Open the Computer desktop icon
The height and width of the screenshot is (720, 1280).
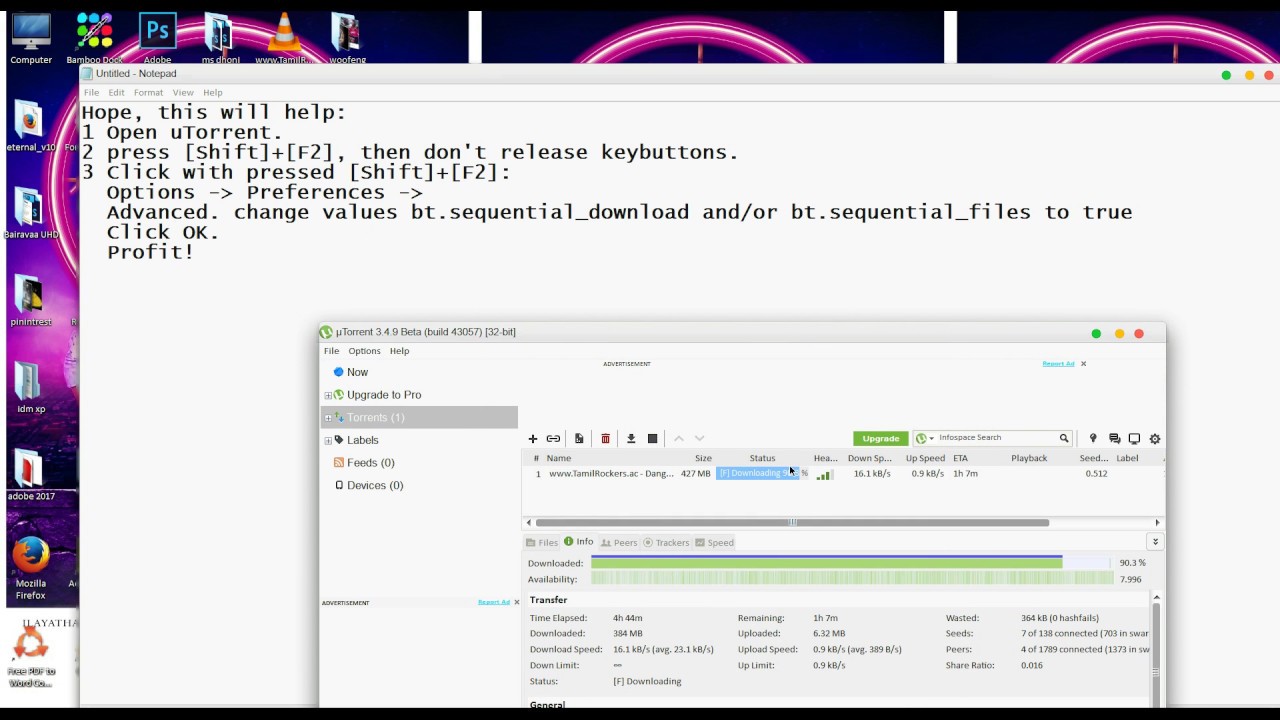(31, 40)
